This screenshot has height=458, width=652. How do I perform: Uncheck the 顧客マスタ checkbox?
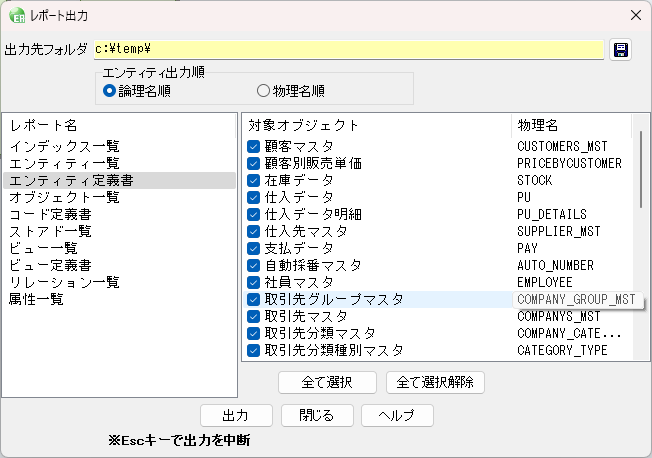click(253, 146)
